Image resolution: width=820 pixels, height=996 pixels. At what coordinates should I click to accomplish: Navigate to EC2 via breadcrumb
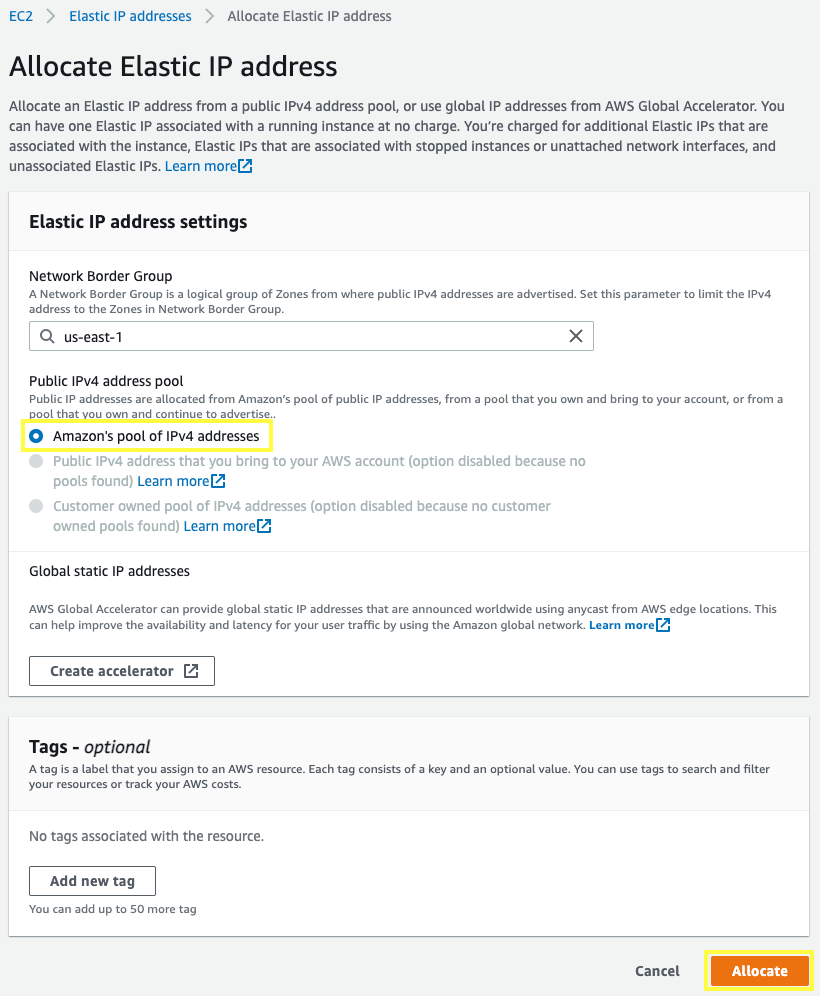coord(21,16)
